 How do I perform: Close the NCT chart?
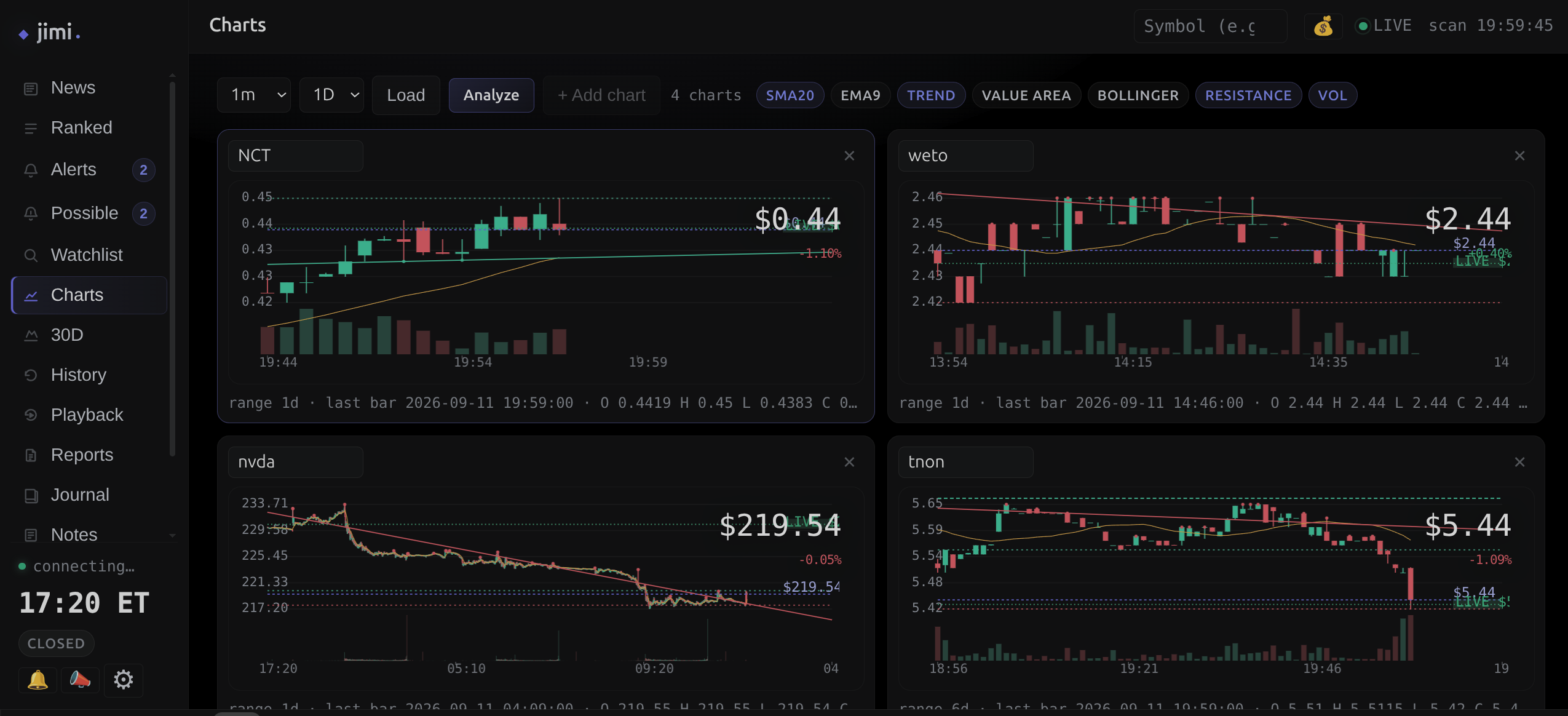(x=849, y=156)
